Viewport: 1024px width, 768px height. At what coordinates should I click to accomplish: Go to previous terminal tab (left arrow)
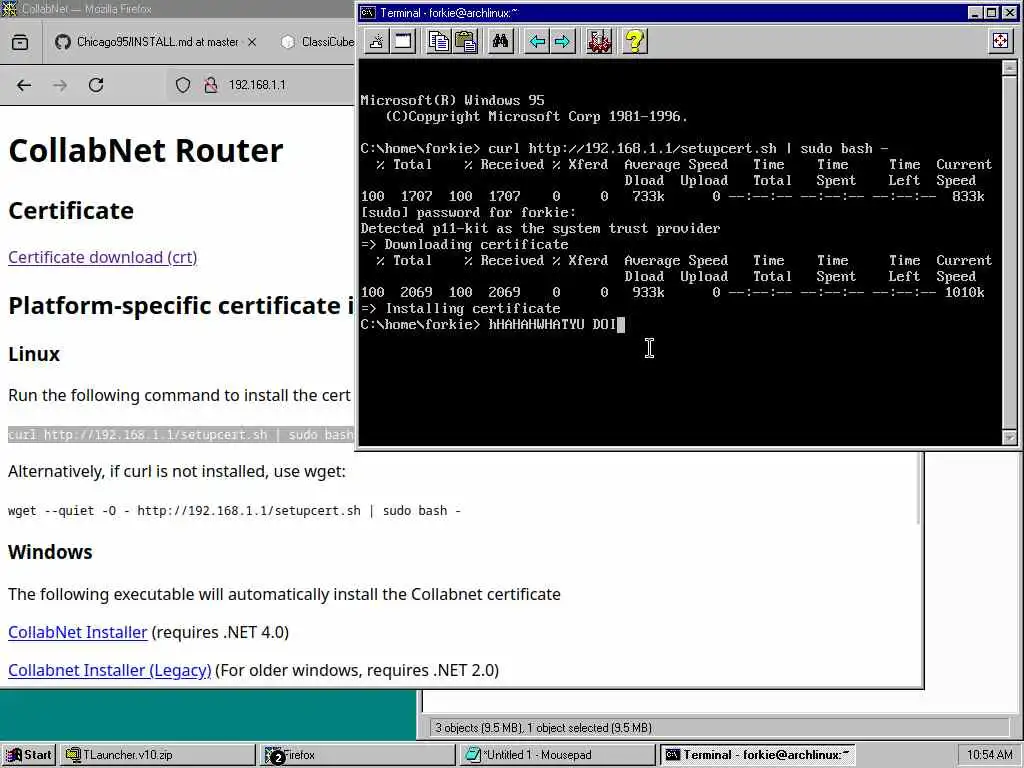pyautogui.click(x=537, y=42)
